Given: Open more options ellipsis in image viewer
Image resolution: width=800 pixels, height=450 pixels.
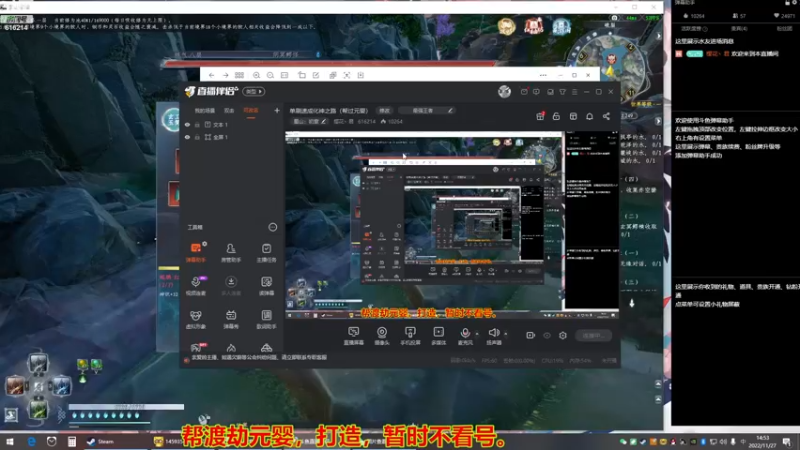Looking at the screenshot, I should [543, 75].
